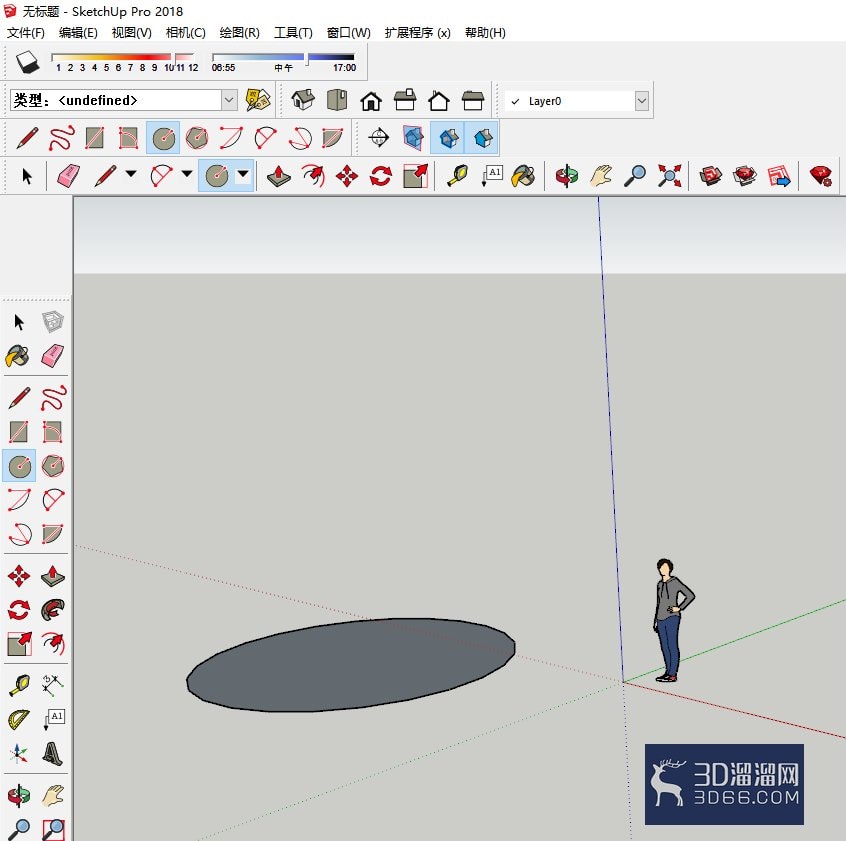Select the Pie tool in top drawing toolbar
Image resolution: width=846 pixels, height=841 pixels.
(332, 138)
